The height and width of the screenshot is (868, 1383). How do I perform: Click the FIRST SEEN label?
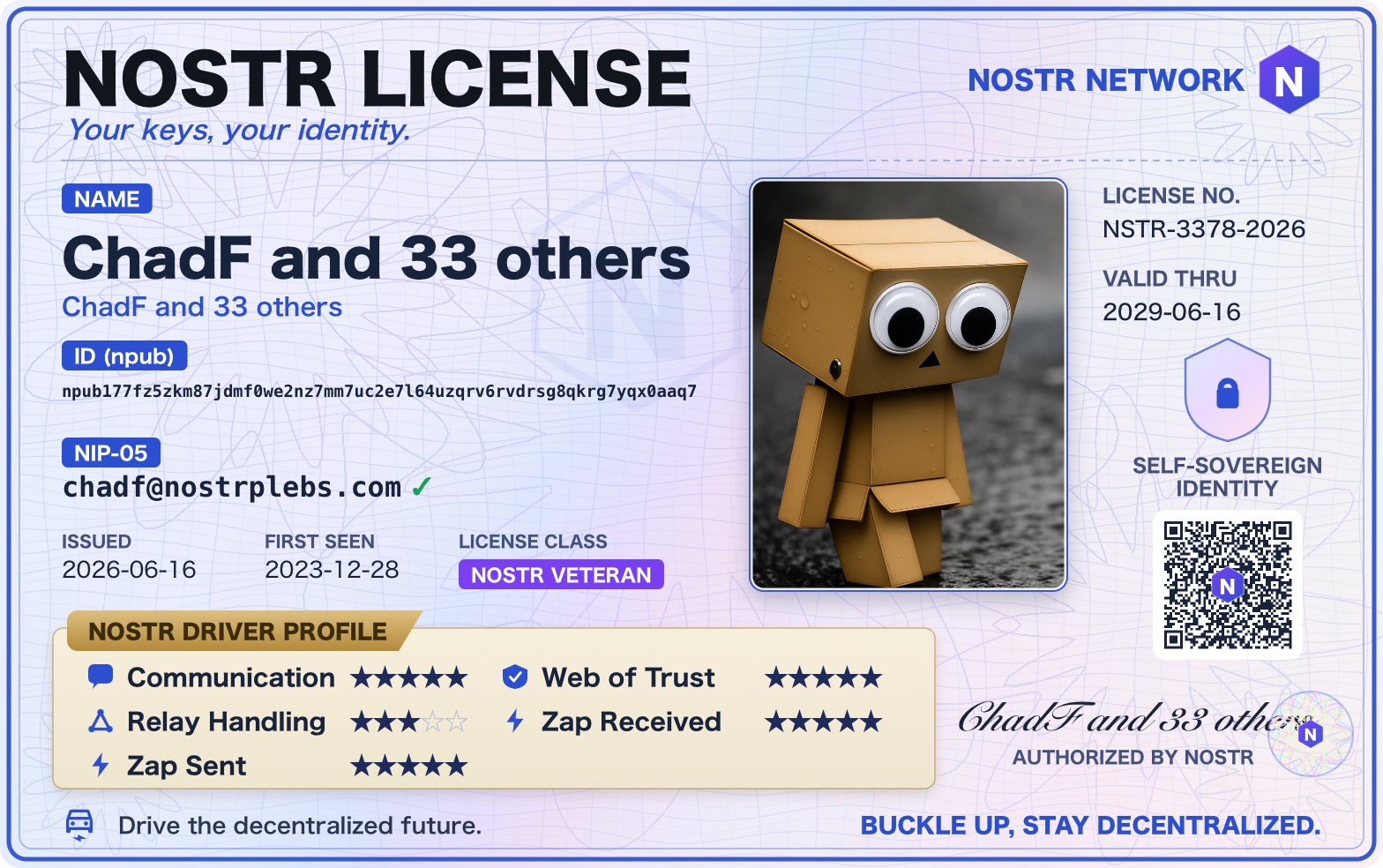(x=319, y=542)
